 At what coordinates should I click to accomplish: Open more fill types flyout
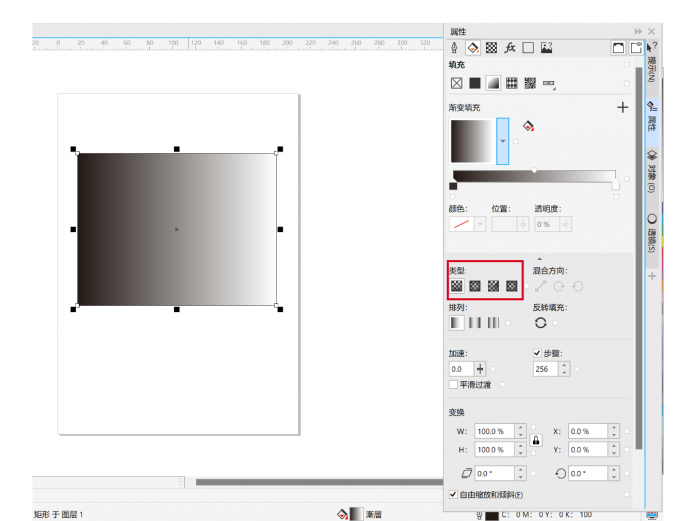(x=549, y=84)
